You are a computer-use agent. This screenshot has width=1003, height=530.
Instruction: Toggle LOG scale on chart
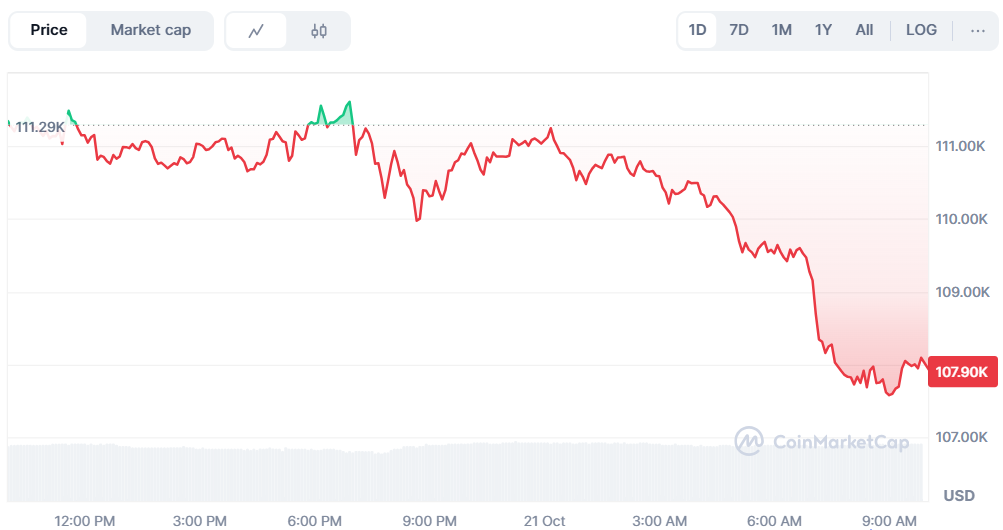921,30
